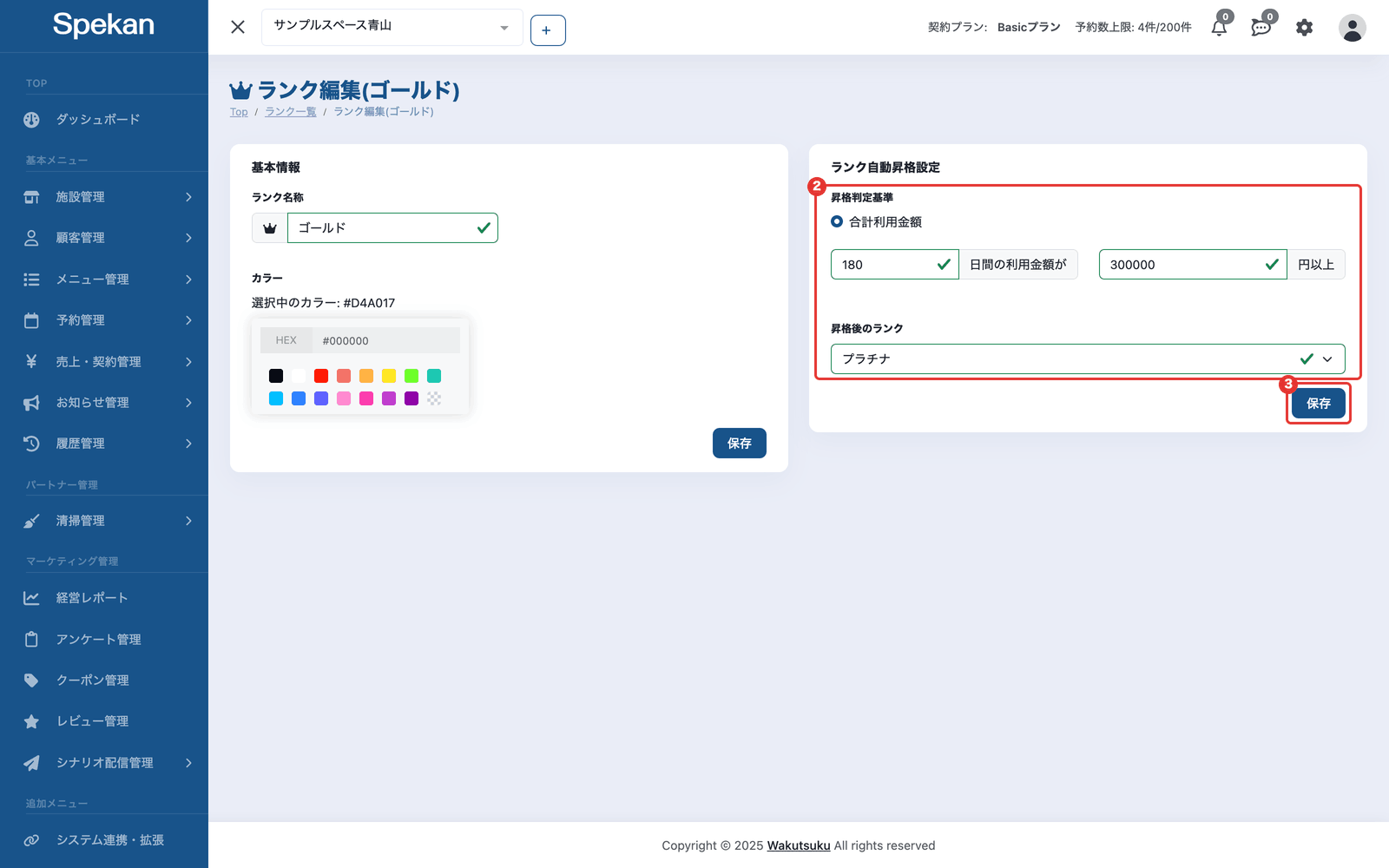Select the 合計利用金額 radio button
The height and width of the screenshot is (868, 1389).
tap(837, 221)
